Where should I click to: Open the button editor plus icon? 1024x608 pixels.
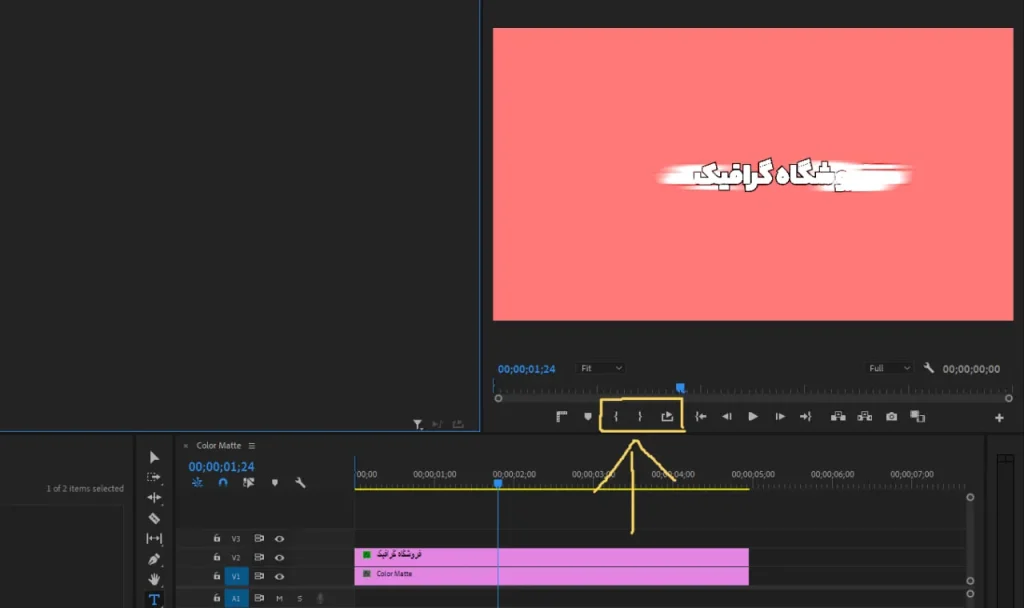(x=999, y=418)
